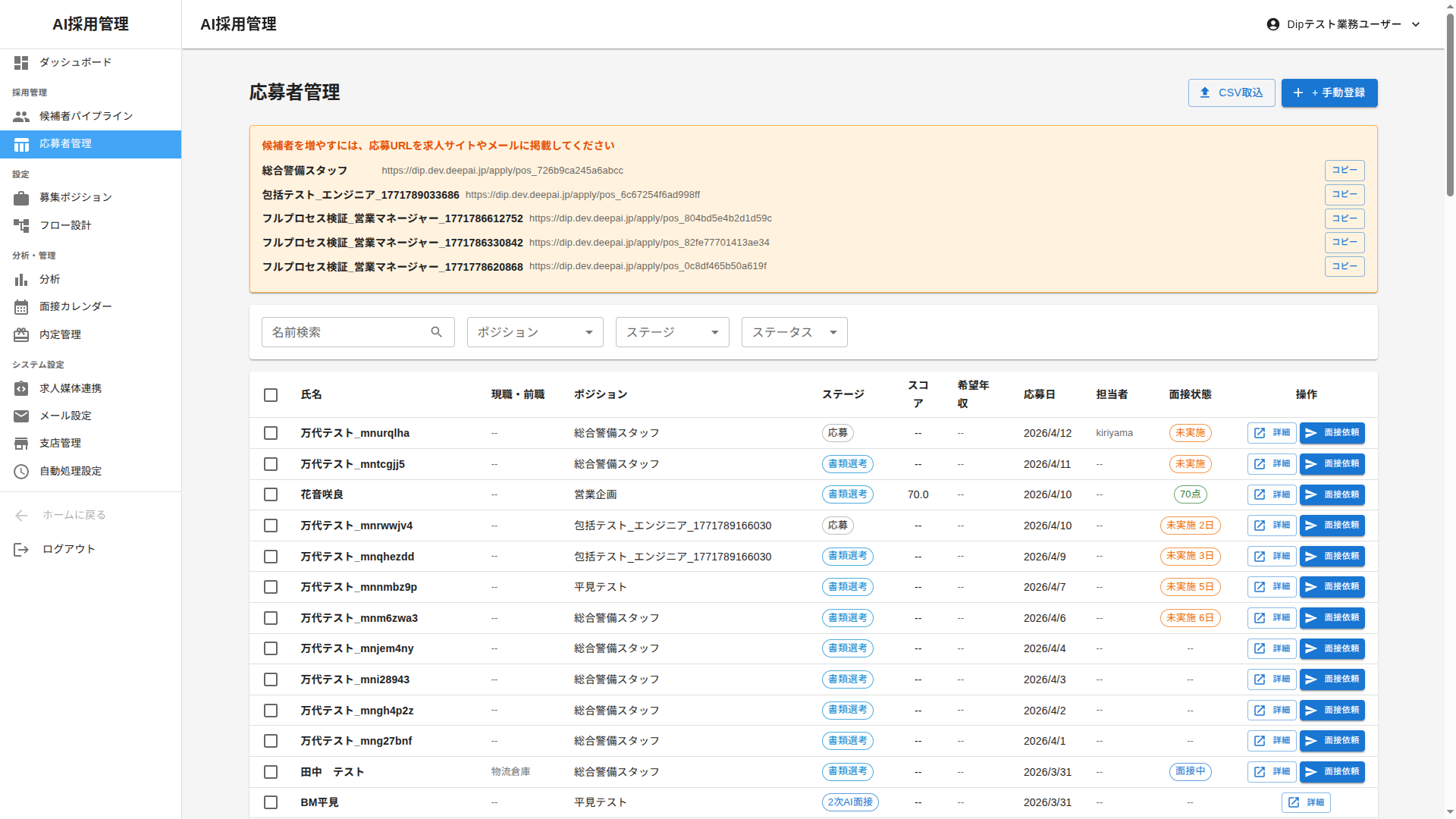
Task: Click the 応募者管理 table icon
Action: pyautogui.click(x=21, y=144)
